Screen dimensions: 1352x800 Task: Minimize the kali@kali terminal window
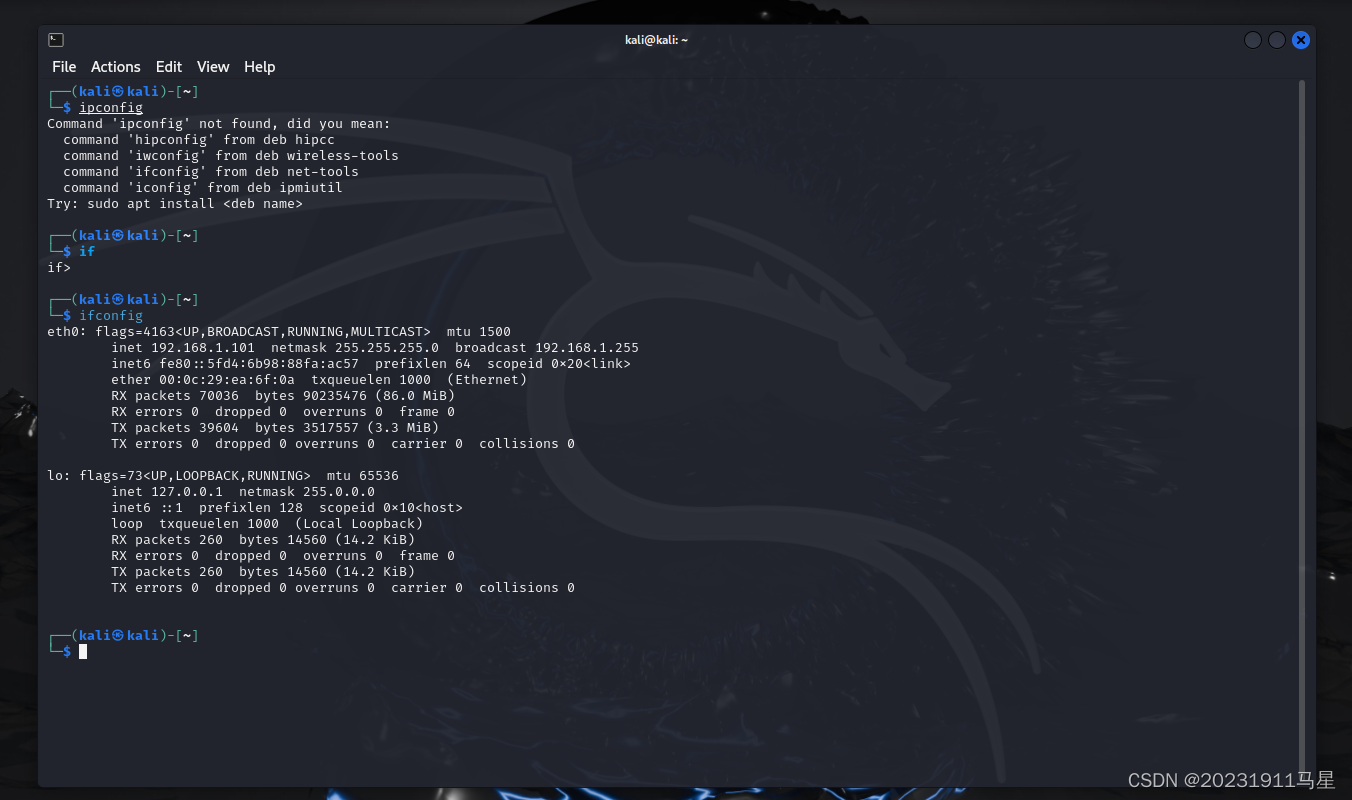(1252, 40)
